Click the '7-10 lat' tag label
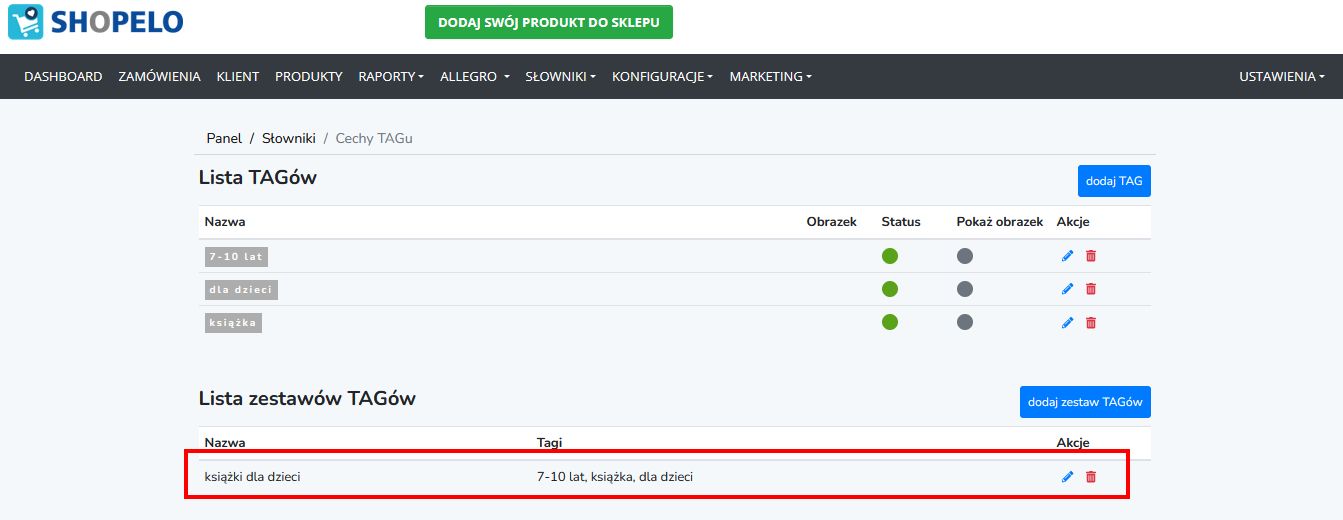 (x=236, y=257)
